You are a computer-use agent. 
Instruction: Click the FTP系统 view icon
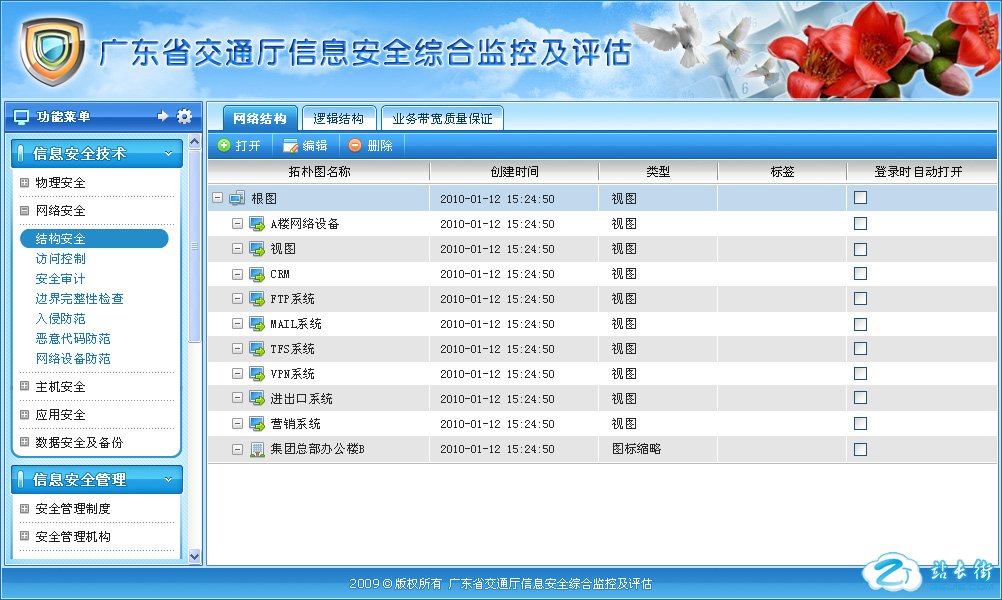[257, 299]
